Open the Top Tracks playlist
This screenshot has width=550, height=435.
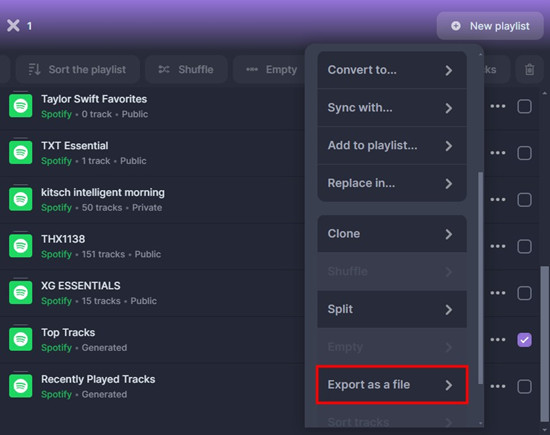[68, 333]
